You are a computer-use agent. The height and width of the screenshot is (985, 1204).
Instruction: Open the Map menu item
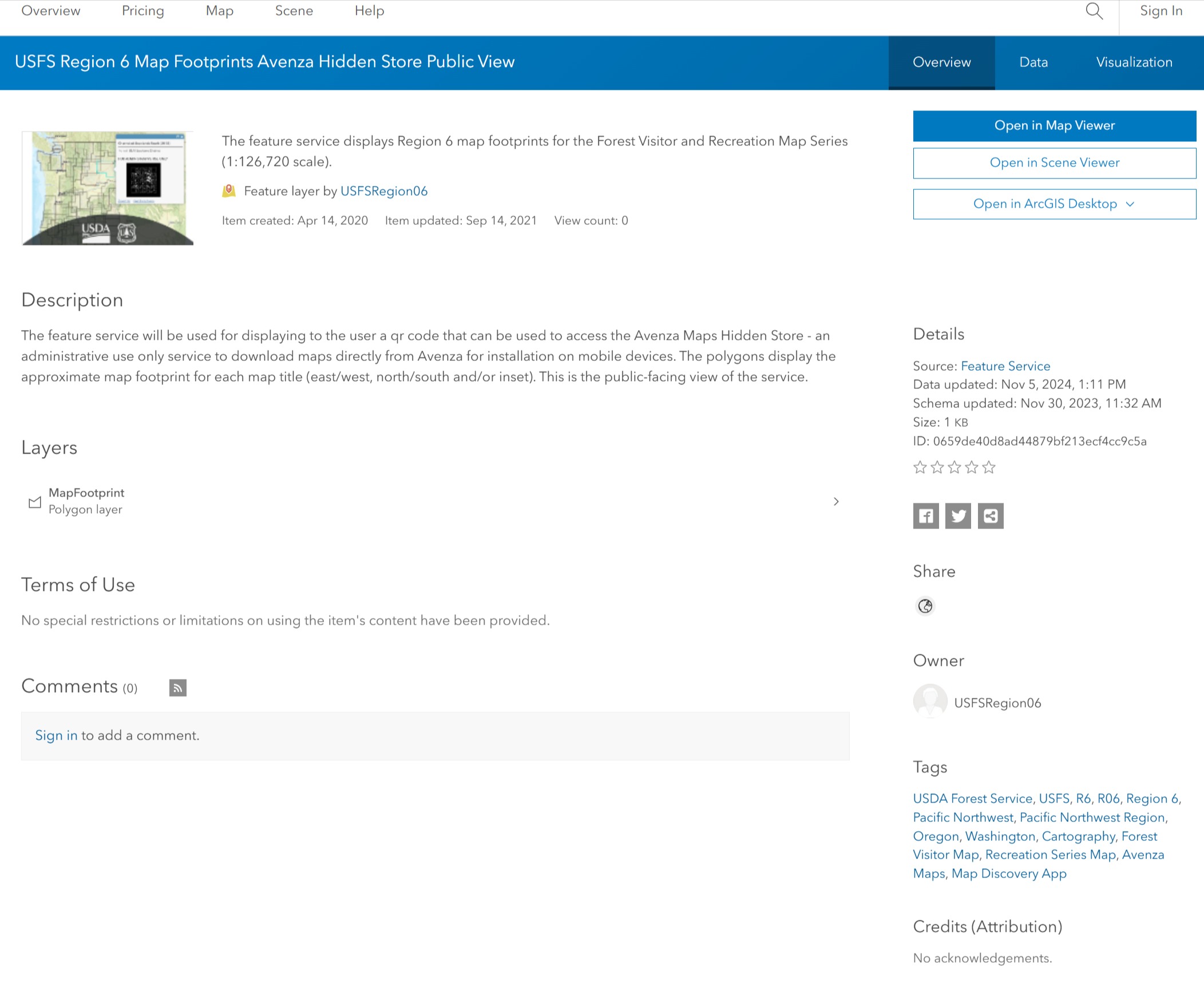pos(220,11)
